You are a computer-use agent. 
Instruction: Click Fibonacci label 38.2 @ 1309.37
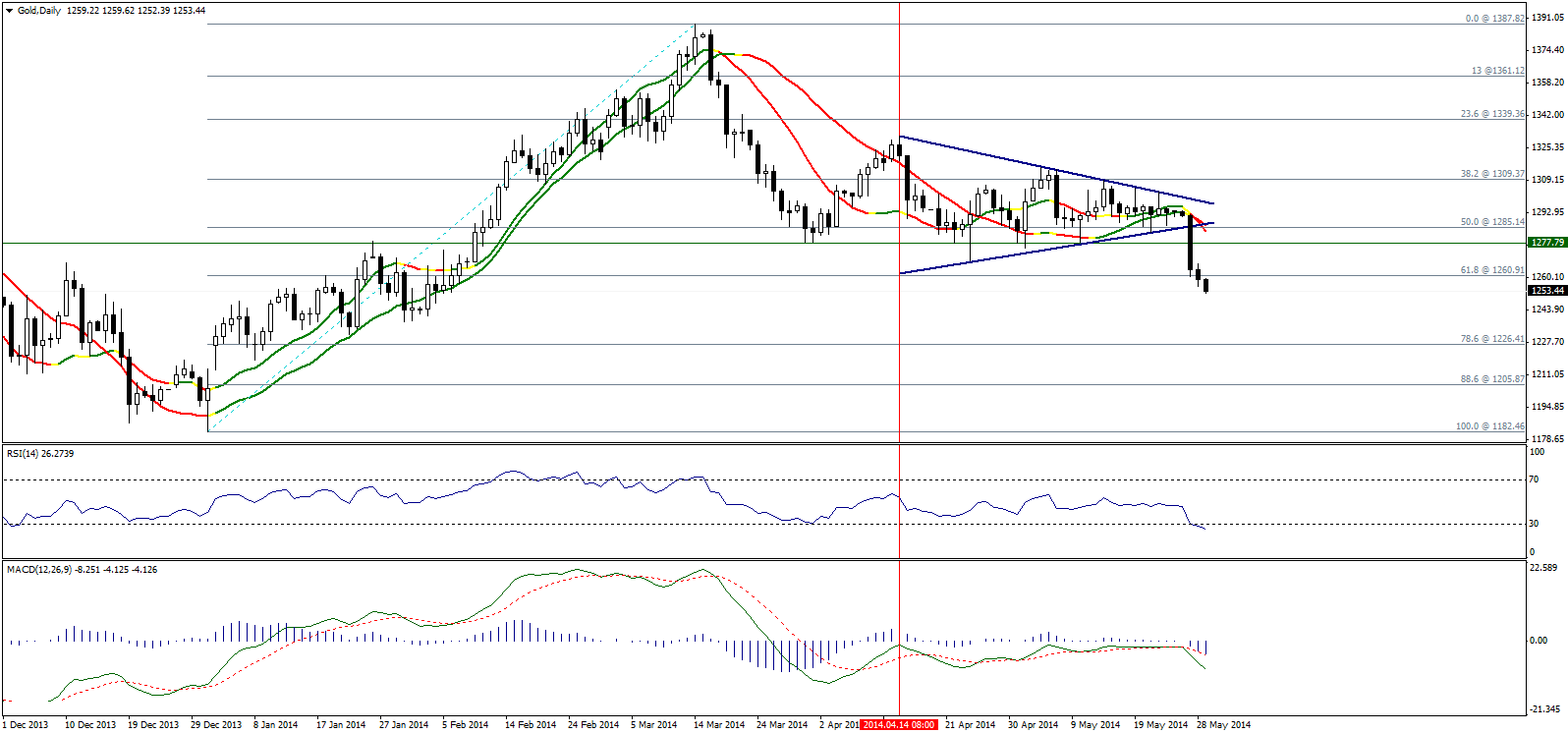(x=1492, y=174)
